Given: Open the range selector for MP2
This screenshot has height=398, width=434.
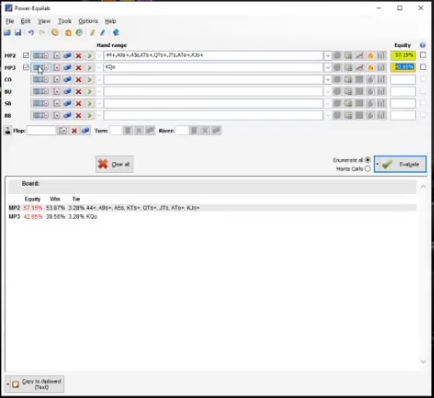Looking at the screenshot, I should tap(41, 56).
